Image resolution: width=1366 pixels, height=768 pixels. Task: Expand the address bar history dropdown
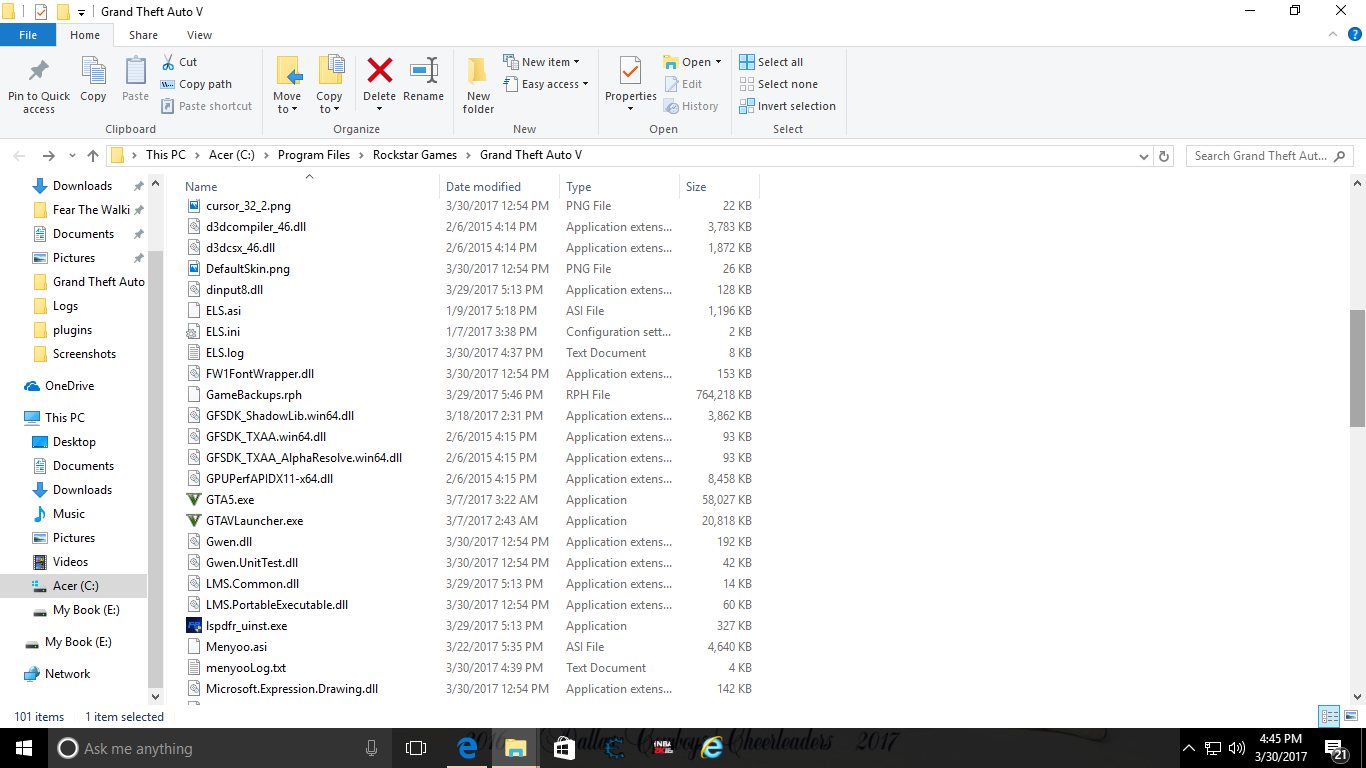(1144, 156)
